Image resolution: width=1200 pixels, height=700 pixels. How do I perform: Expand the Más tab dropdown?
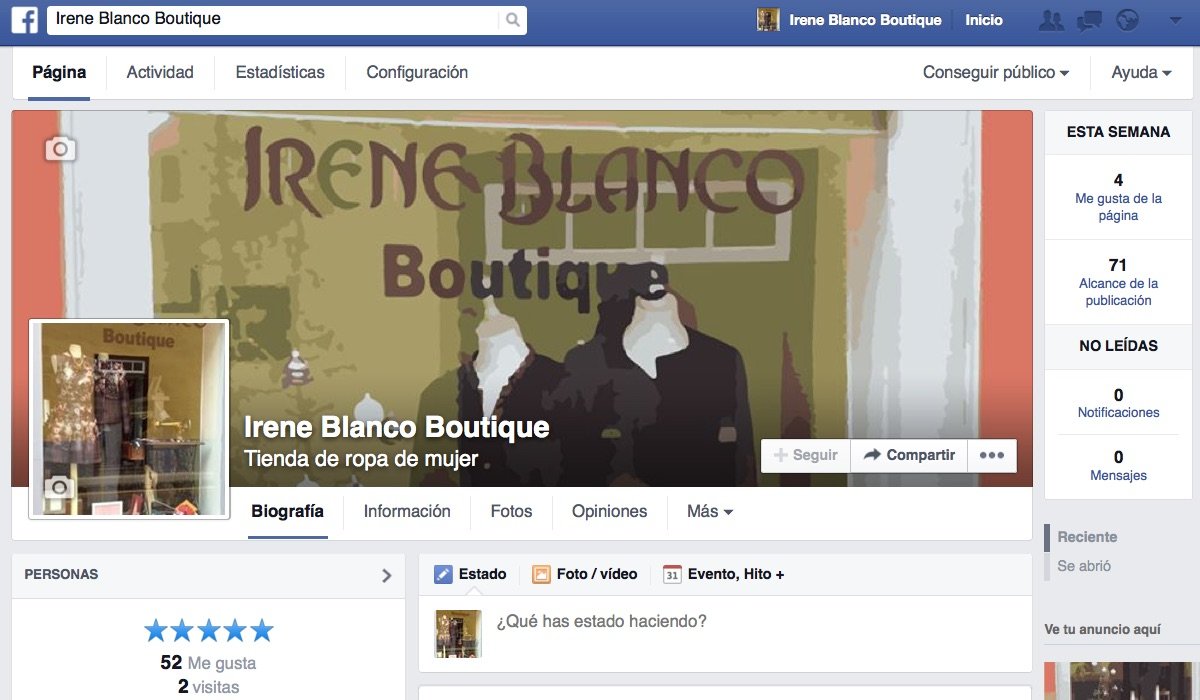pos(710,511)
